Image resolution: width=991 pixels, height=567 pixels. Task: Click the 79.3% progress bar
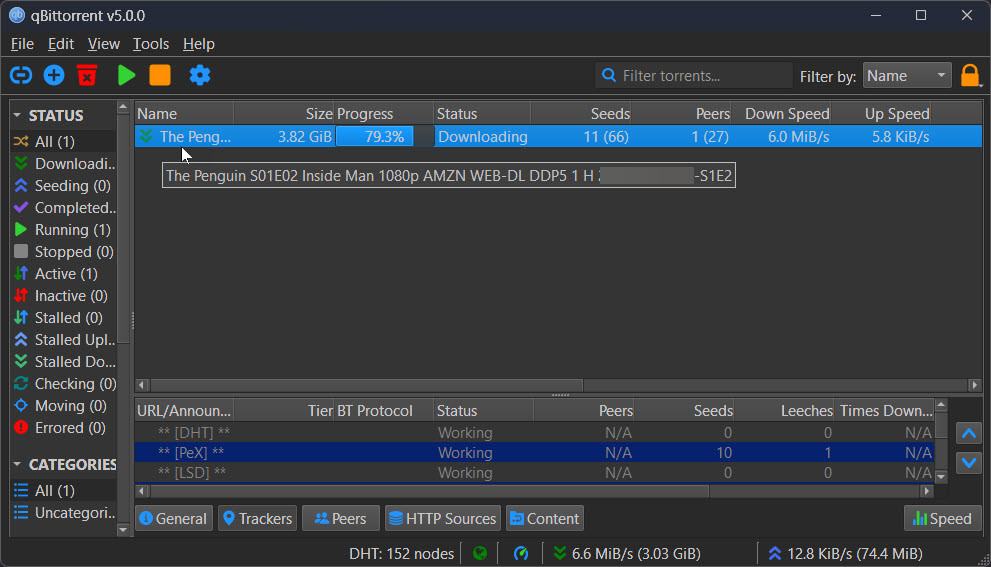pos(385,137)
